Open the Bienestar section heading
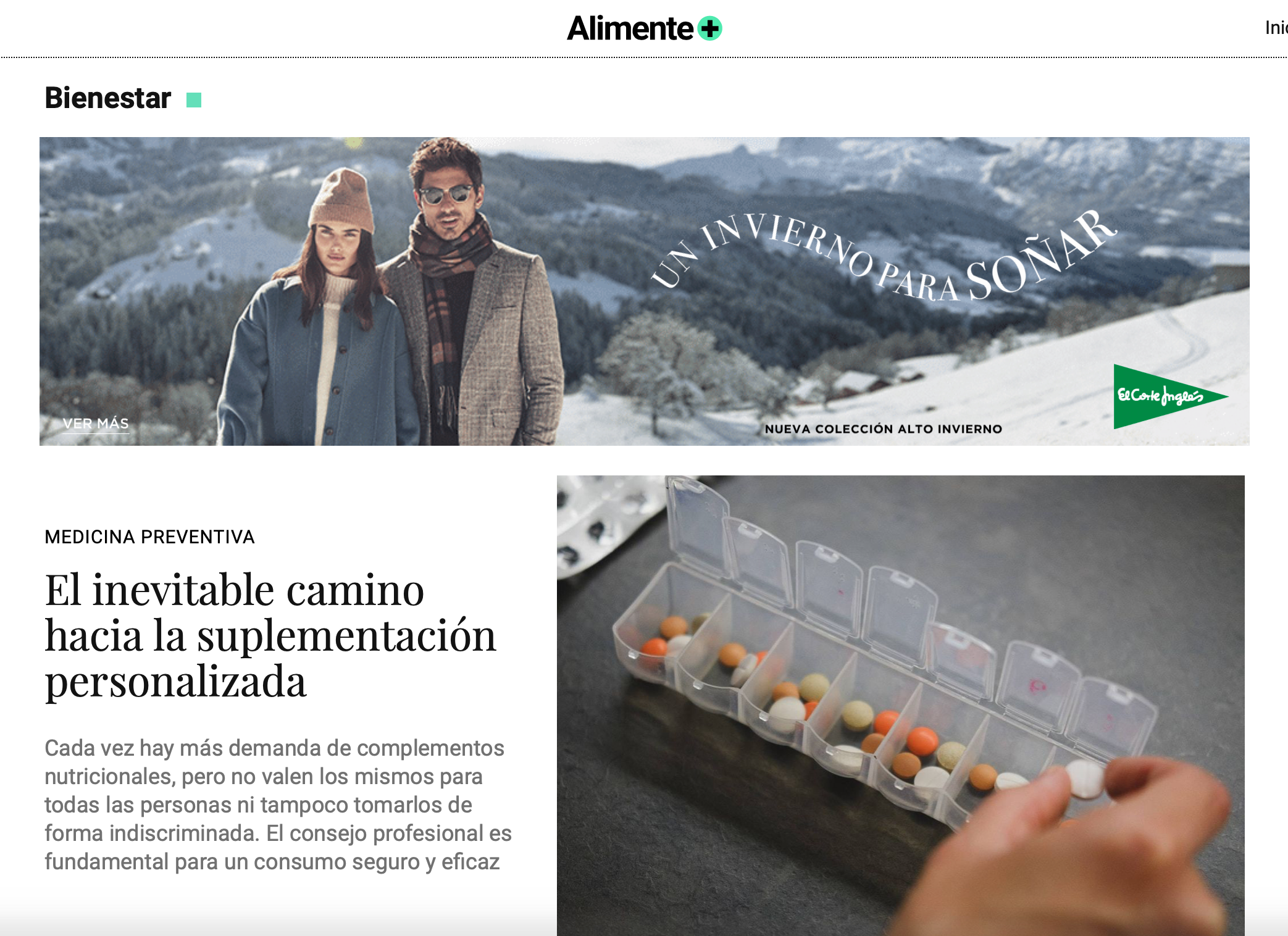Viewport: 1288px width, 936px height. coord(108,98)
